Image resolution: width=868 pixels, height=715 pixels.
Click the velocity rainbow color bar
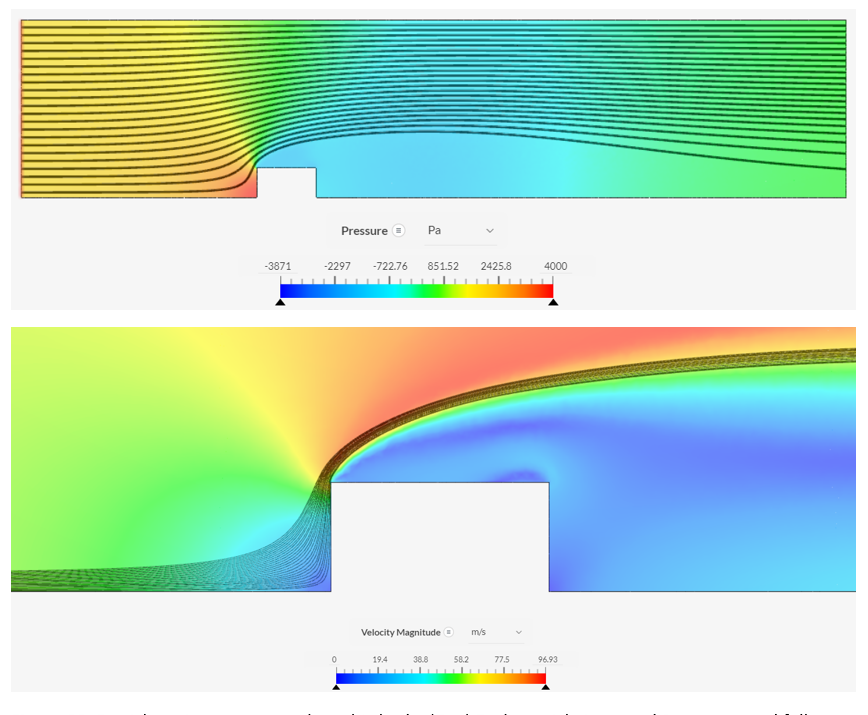[x=440, y=678]
